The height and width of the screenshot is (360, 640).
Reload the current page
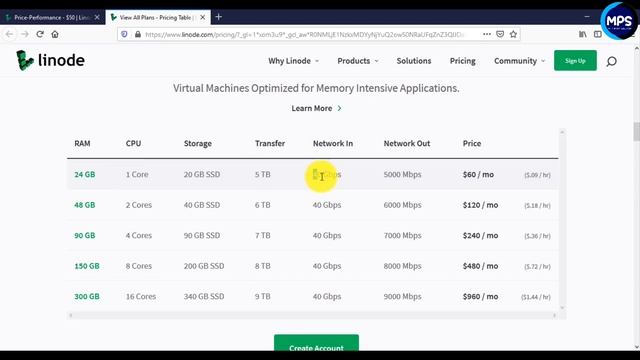[x=40, y=34]
